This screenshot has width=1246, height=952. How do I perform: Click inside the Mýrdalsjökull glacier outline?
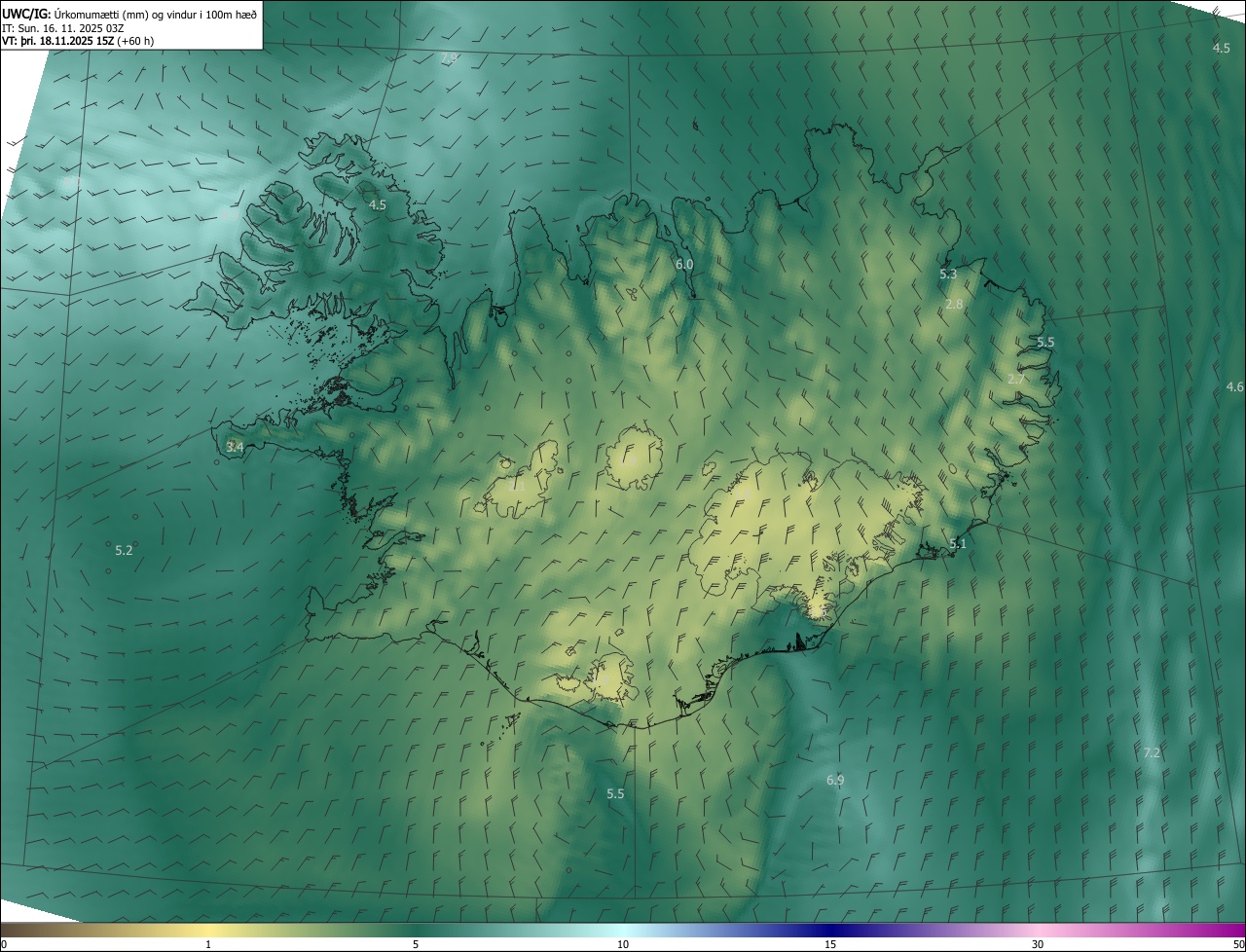click(x=612, y=678)
